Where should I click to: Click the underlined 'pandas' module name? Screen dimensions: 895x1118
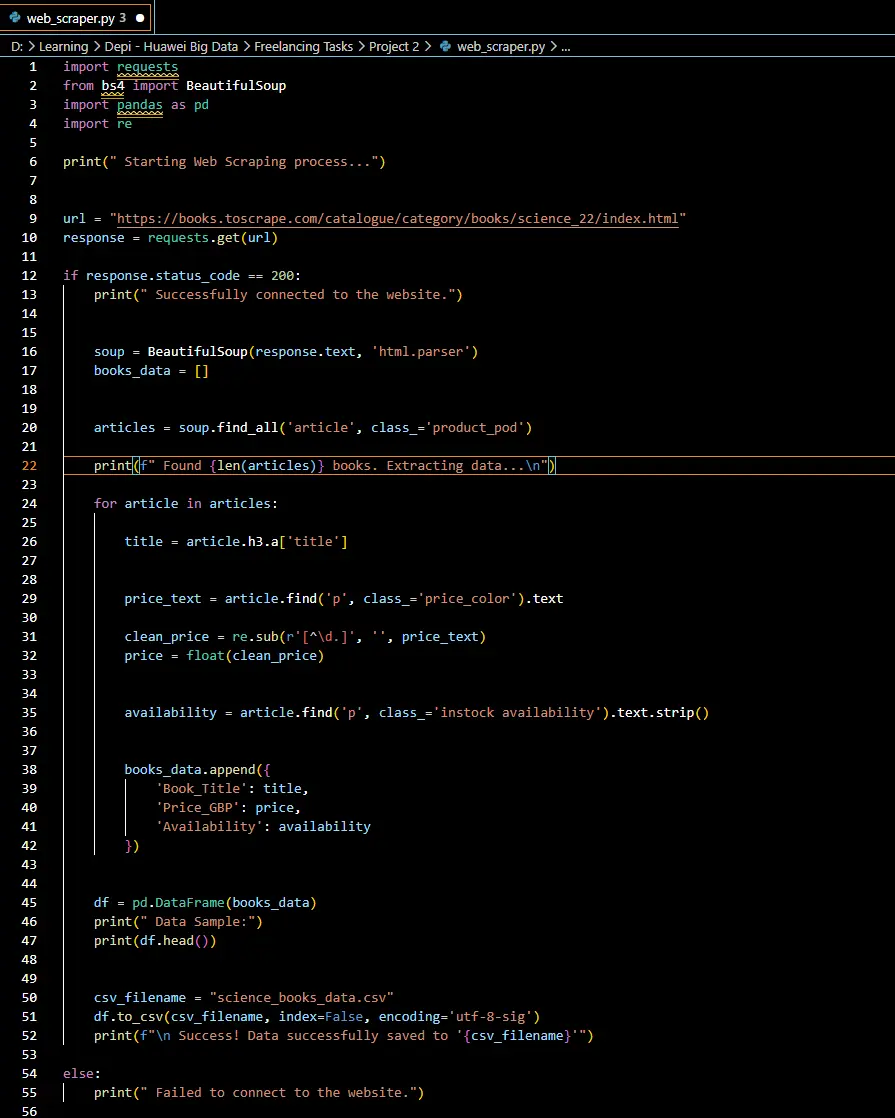coord(140,105)
